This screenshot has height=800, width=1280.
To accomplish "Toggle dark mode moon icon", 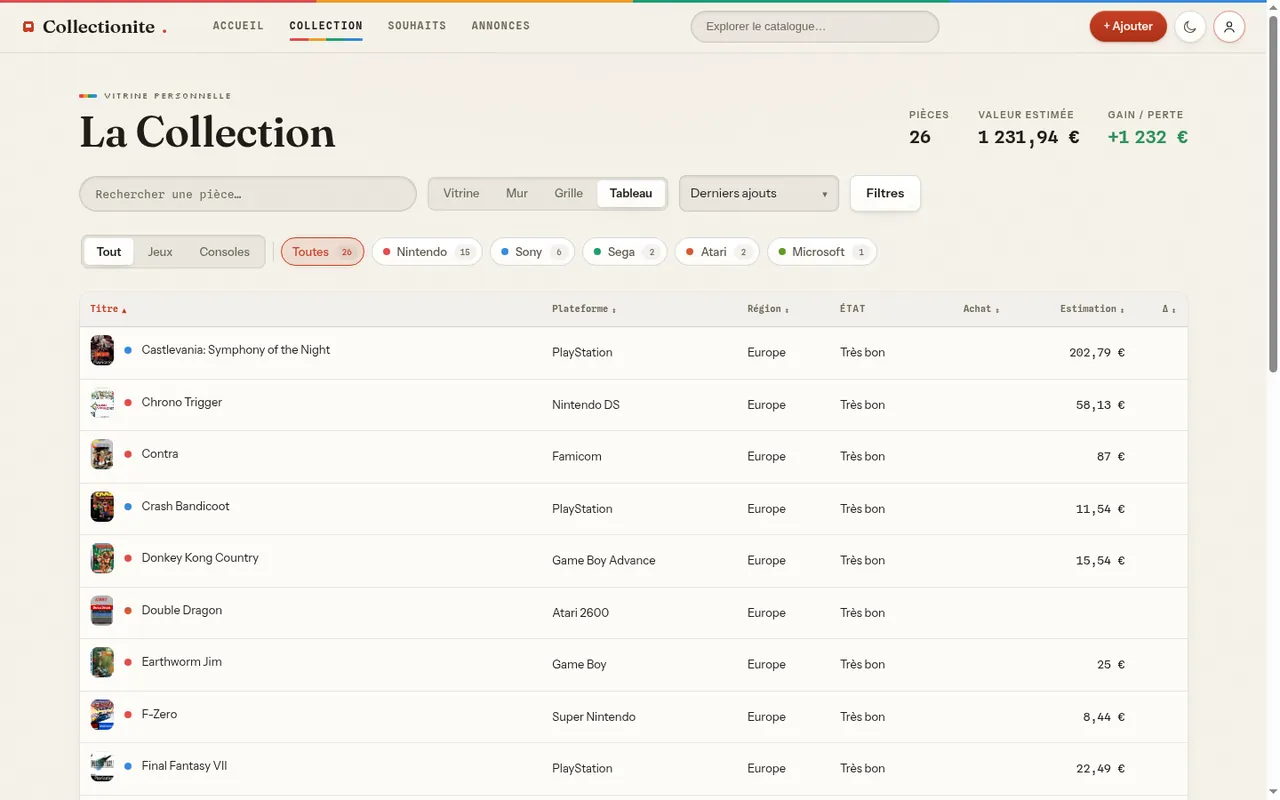I will point(1190,27).
